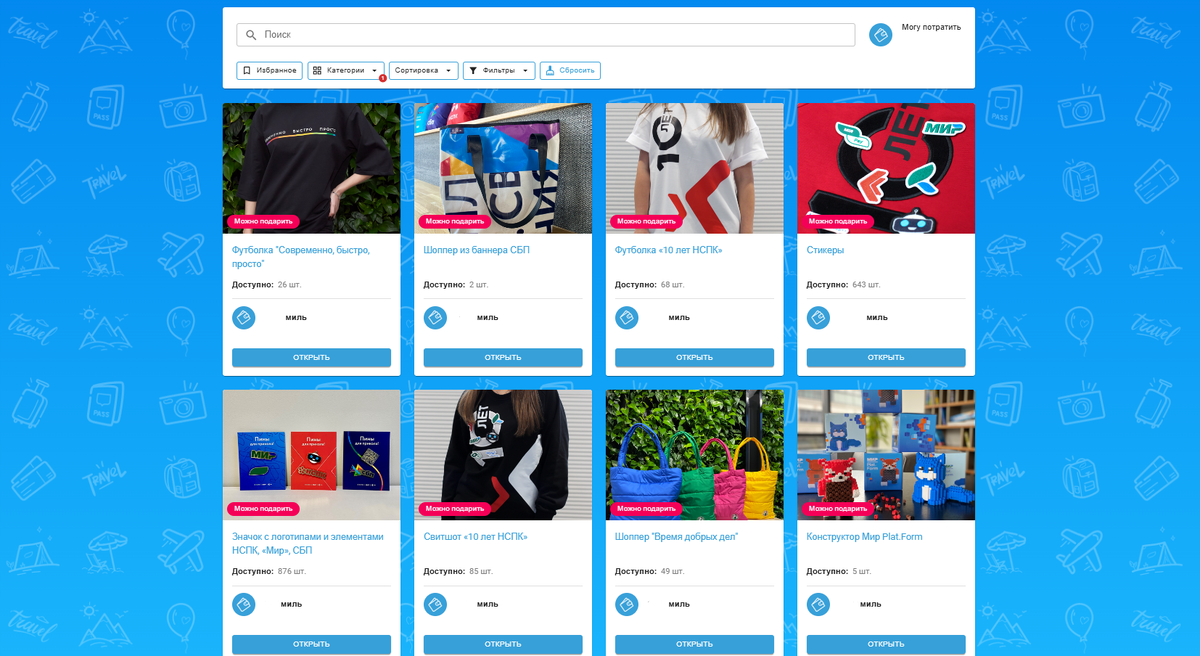The image size is (1200, 656).
Task: Click the Сбросить reset button
Action: [x=570, y=71]
